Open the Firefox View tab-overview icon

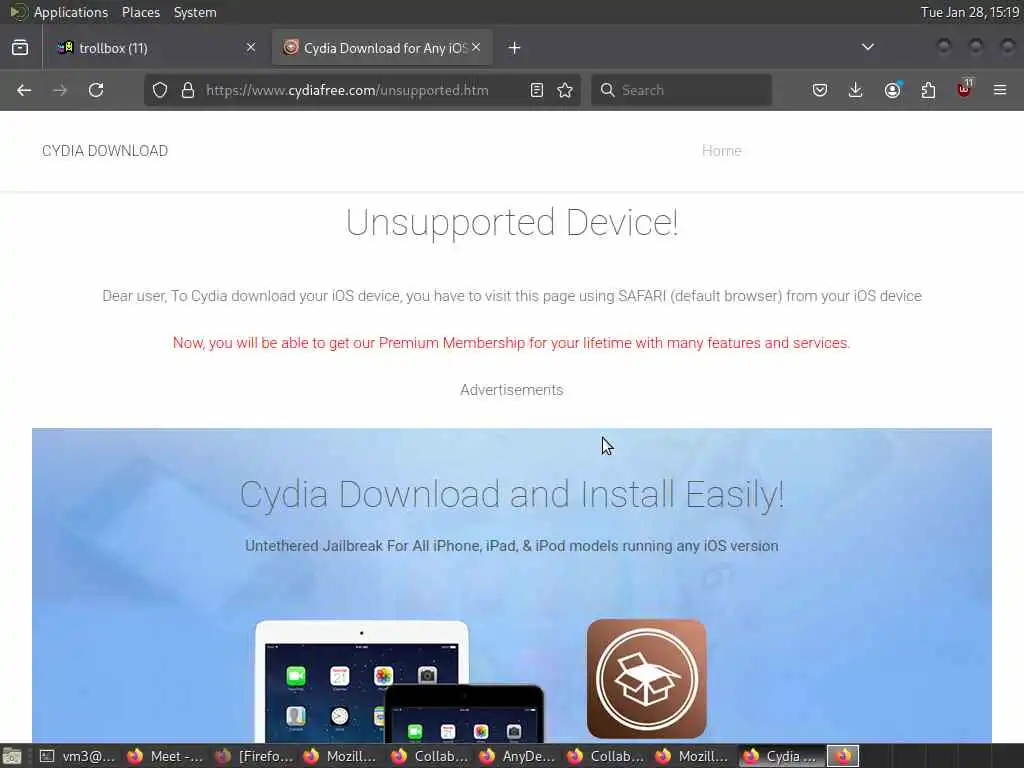pos(20,48)
